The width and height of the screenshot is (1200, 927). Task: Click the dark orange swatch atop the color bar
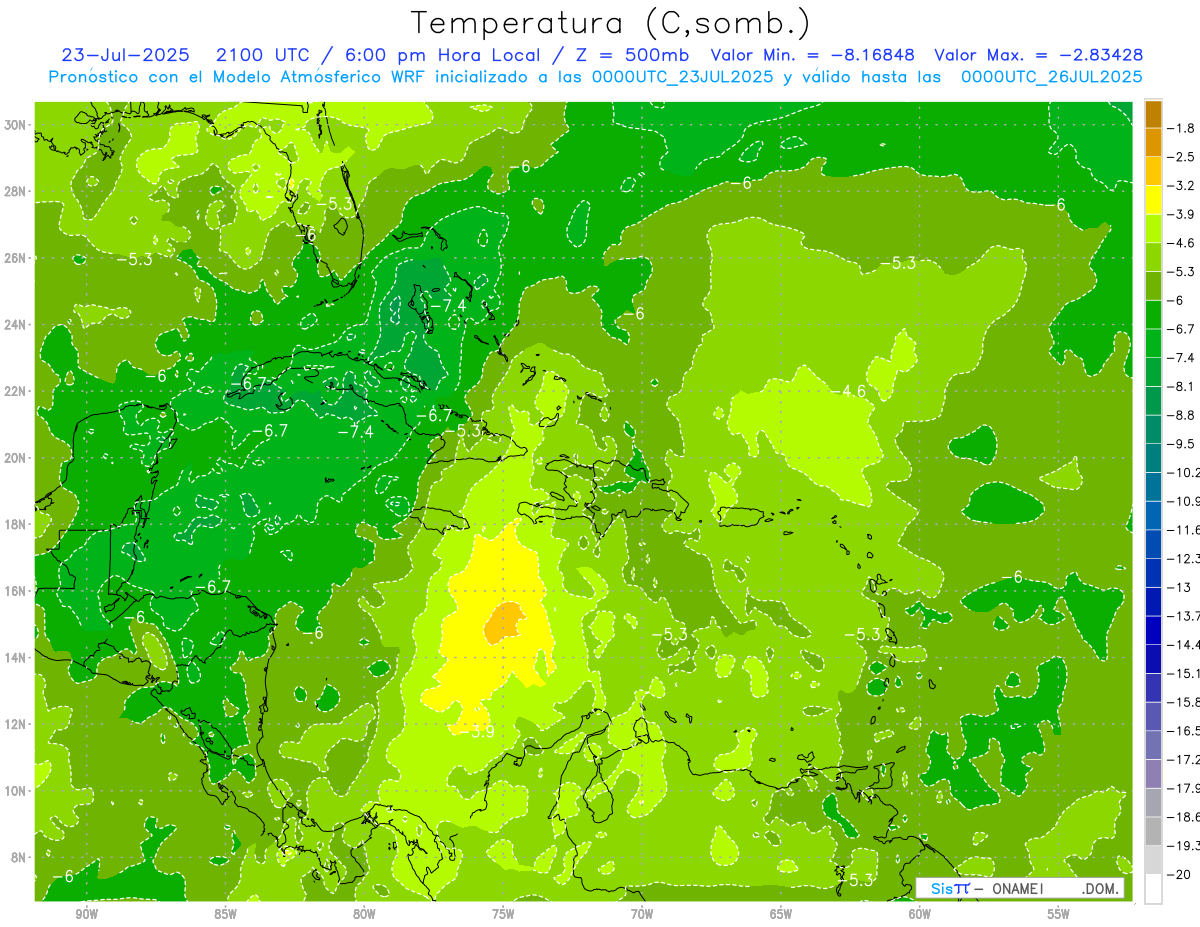[1153, 113]
